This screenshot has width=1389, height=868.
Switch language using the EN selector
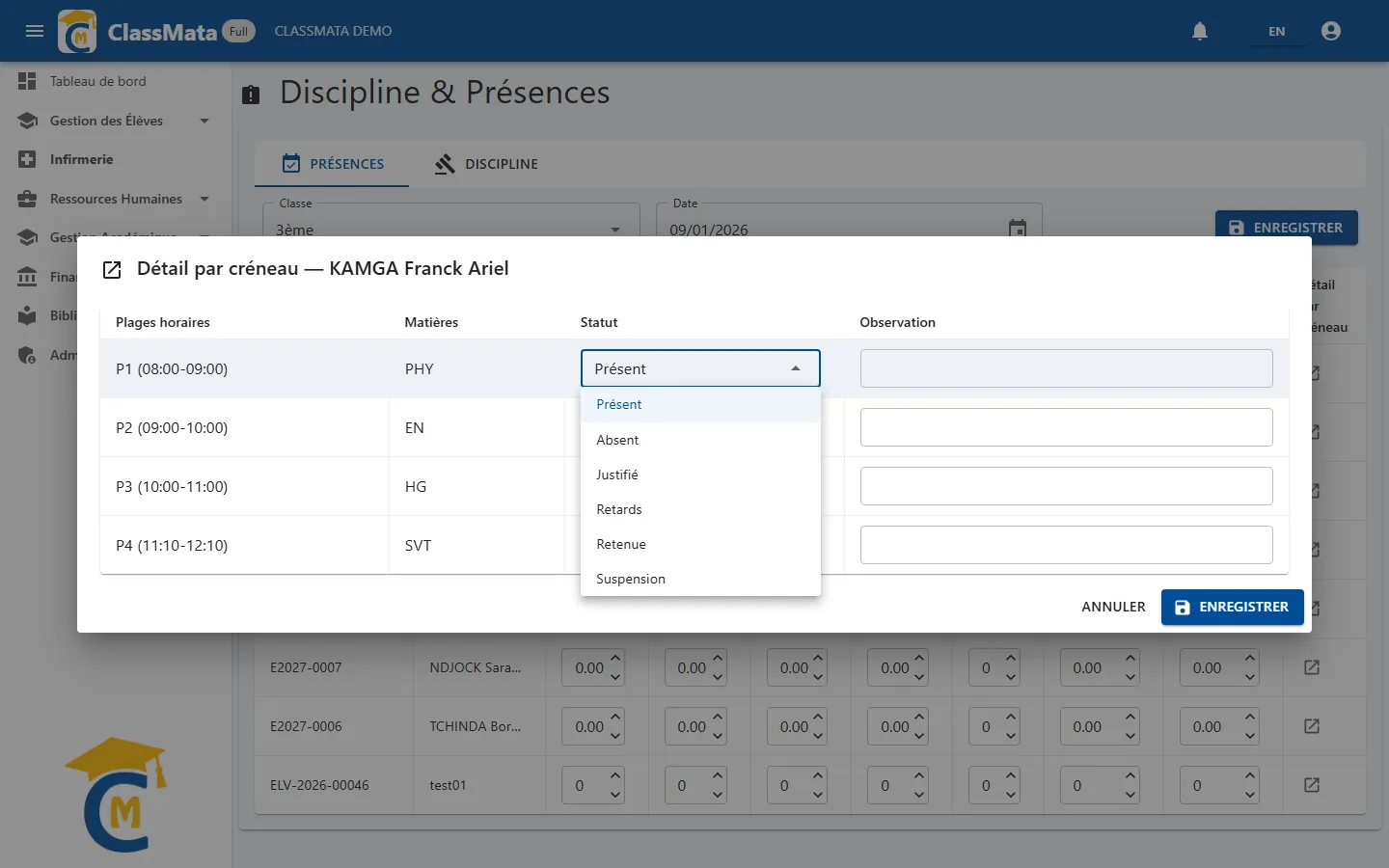coord(1276,31)
